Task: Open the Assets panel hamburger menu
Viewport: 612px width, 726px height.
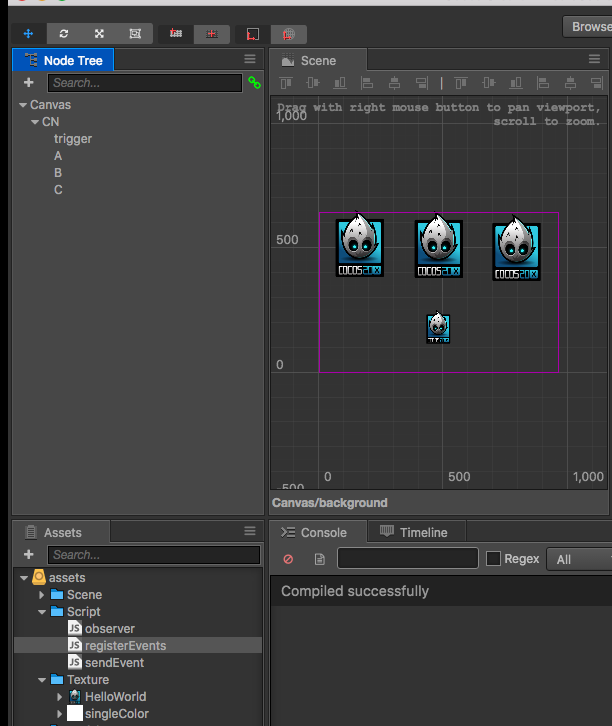Action: [x=250, y=531]
